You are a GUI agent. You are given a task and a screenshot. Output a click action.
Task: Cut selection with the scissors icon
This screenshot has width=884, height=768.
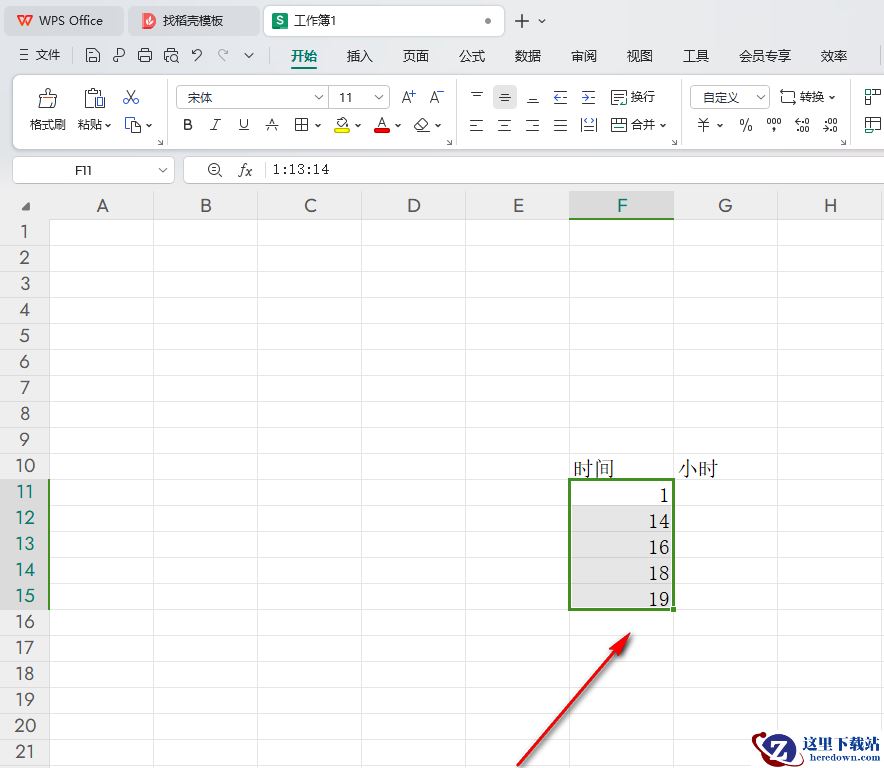pos(131,97)
